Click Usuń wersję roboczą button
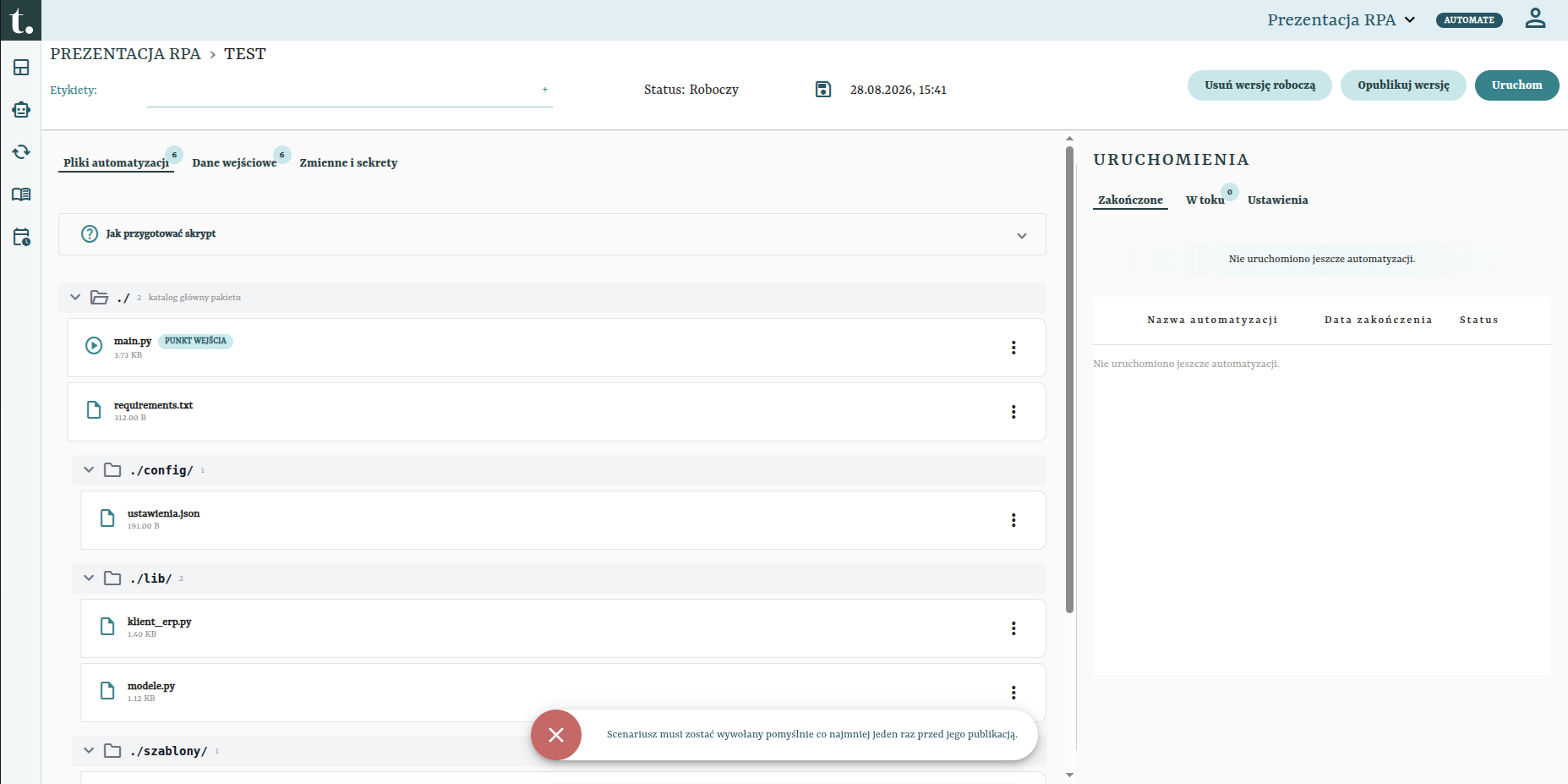The image size is (1568, 784). (x=1259, y=85)
